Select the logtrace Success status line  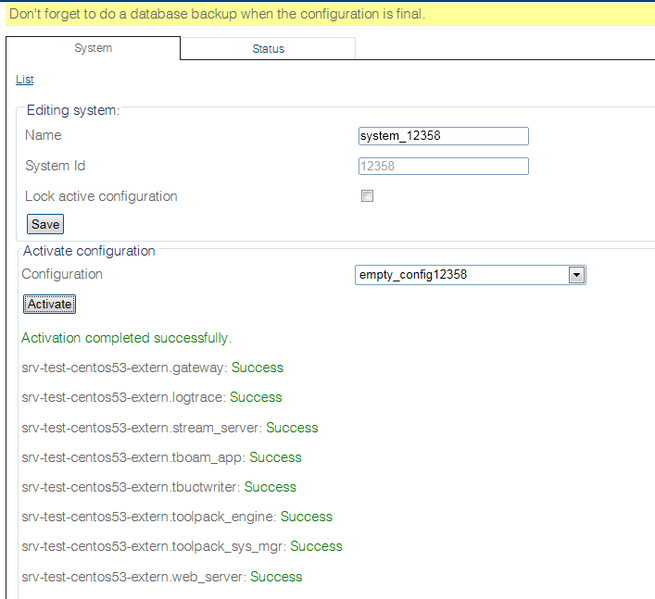151,397
